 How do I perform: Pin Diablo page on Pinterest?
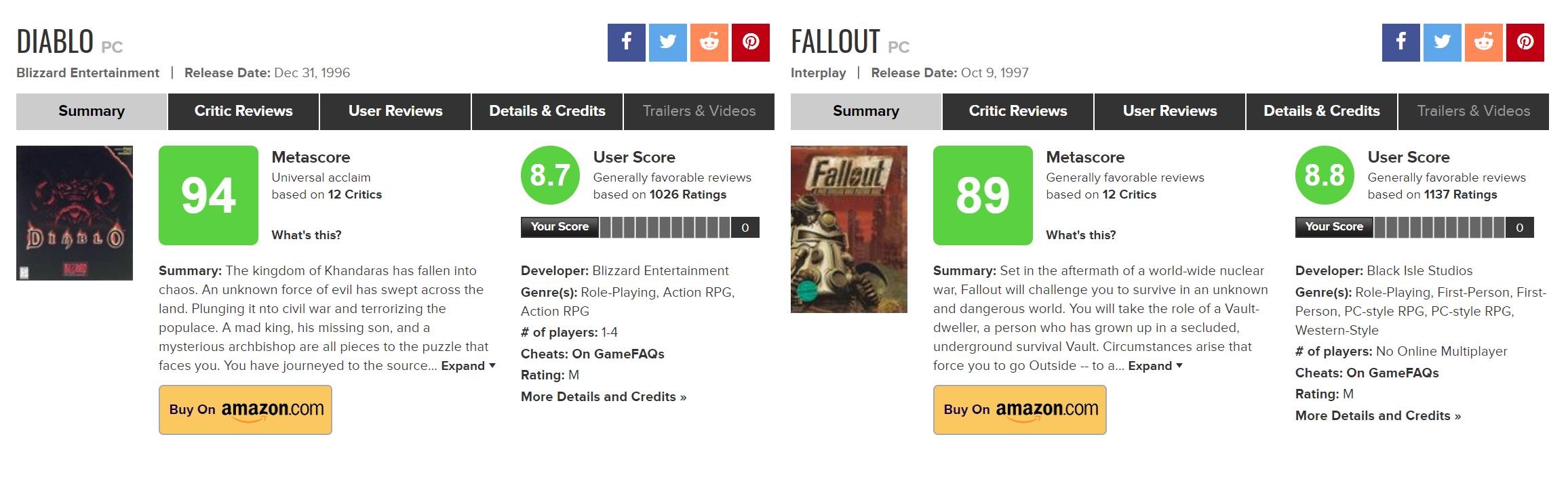pos(750,42)
